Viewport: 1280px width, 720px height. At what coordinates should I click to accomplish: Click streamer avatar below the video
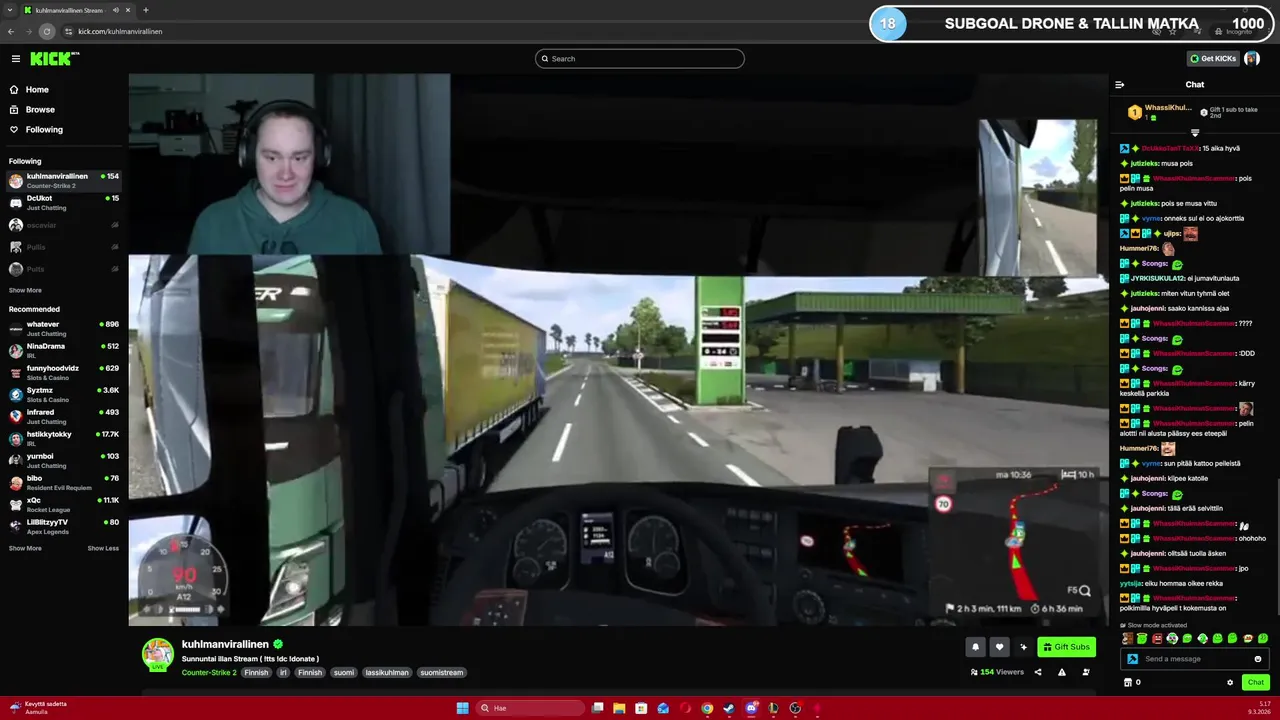click(x=157, y=654)
